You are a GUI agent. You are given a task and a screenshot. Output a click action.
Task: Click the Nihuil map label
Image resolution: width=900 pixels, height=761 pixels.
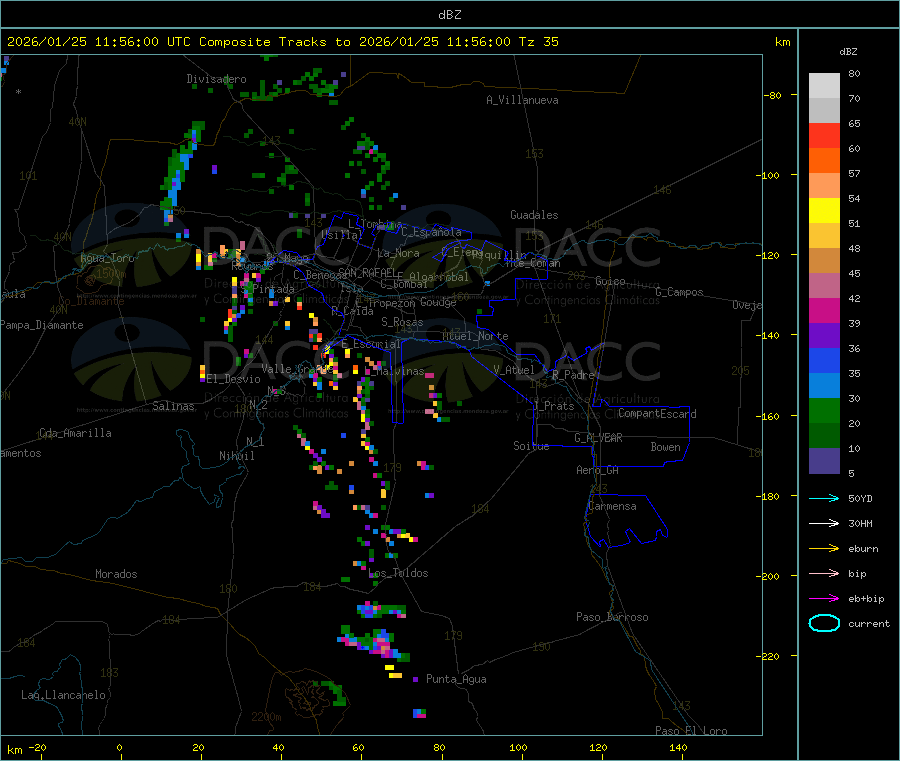[236, 456]
